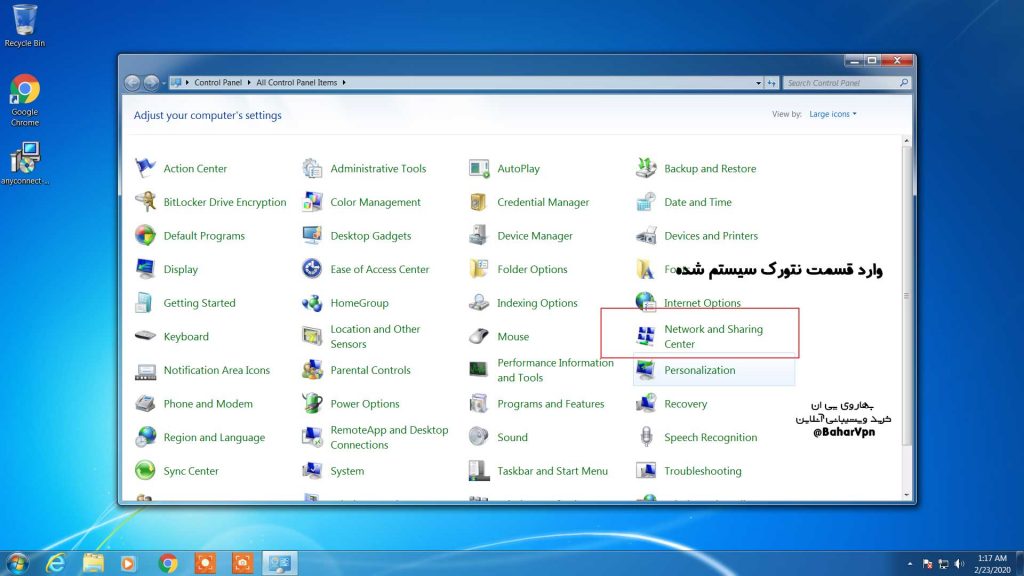Click the scroll down arrow of item list

point(907,494)
